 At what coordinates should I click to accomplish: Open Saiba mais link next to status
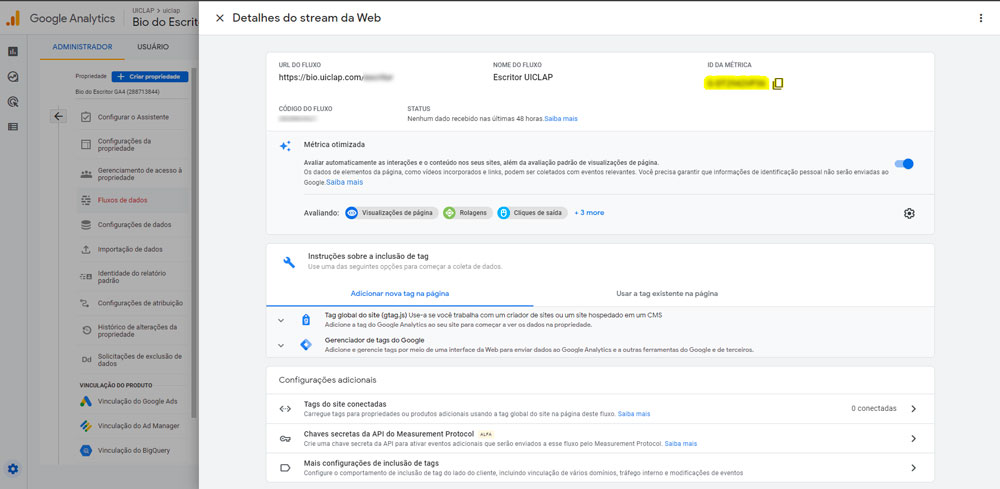coord(561,119)
